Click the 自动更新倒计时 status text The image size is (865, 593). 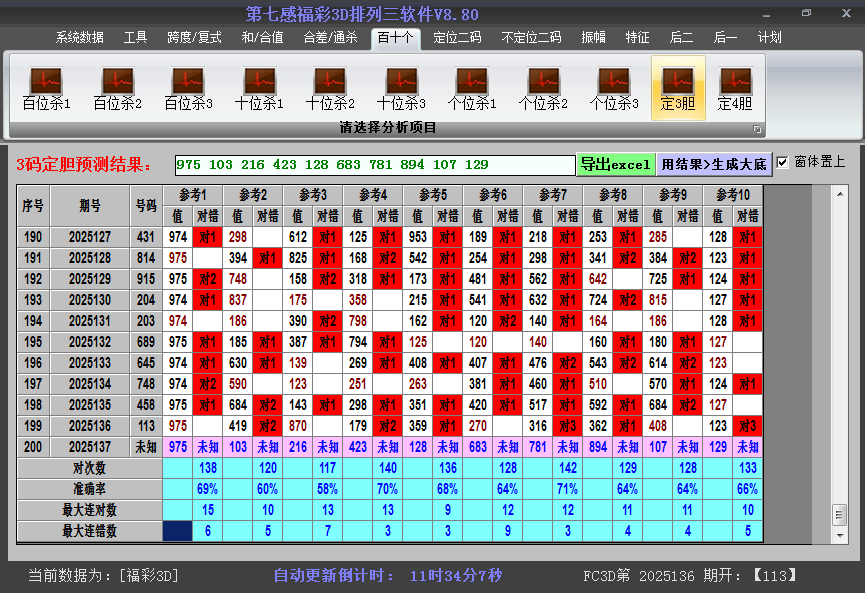[x=388, y=576]
